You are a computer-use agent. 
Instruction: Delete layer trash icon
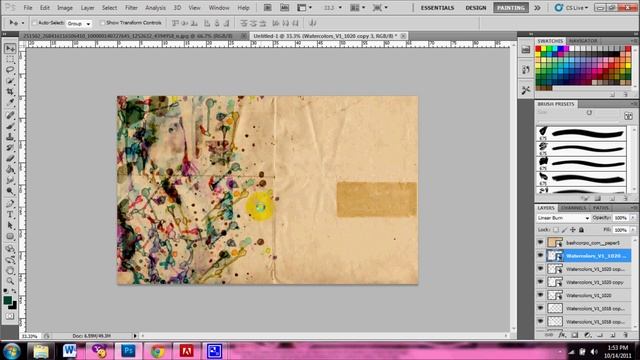[625, 335]
